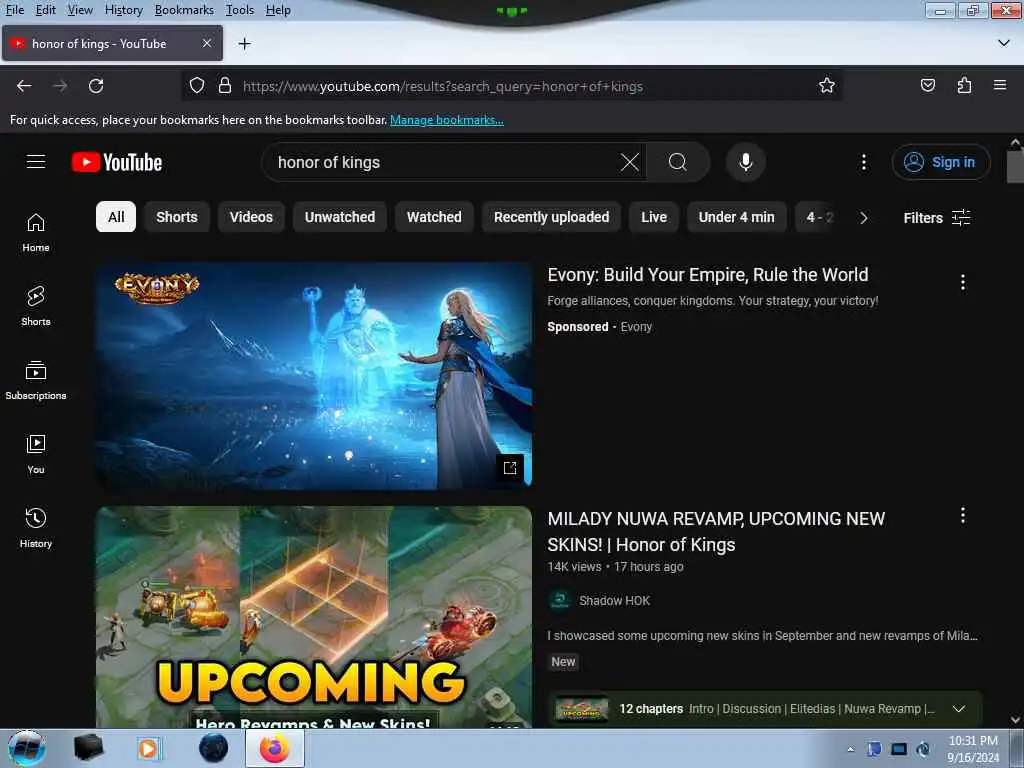Play the UPCOMING Hero Revamps thumbnail
The image size is (1024, 768).
click(x=314, y=617)
